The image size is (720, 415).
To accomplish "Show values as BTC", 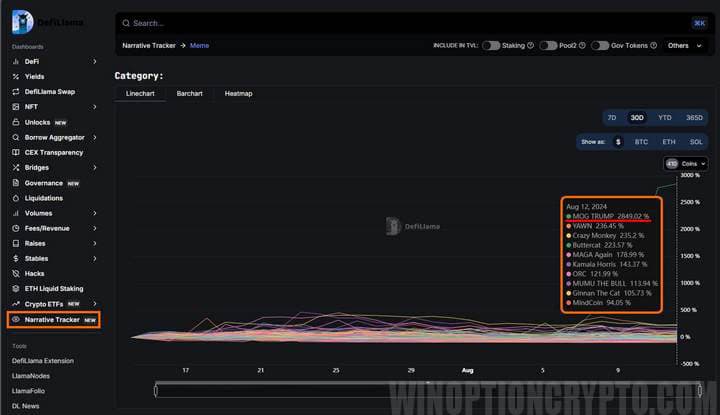I will click(x=641, y=142).
